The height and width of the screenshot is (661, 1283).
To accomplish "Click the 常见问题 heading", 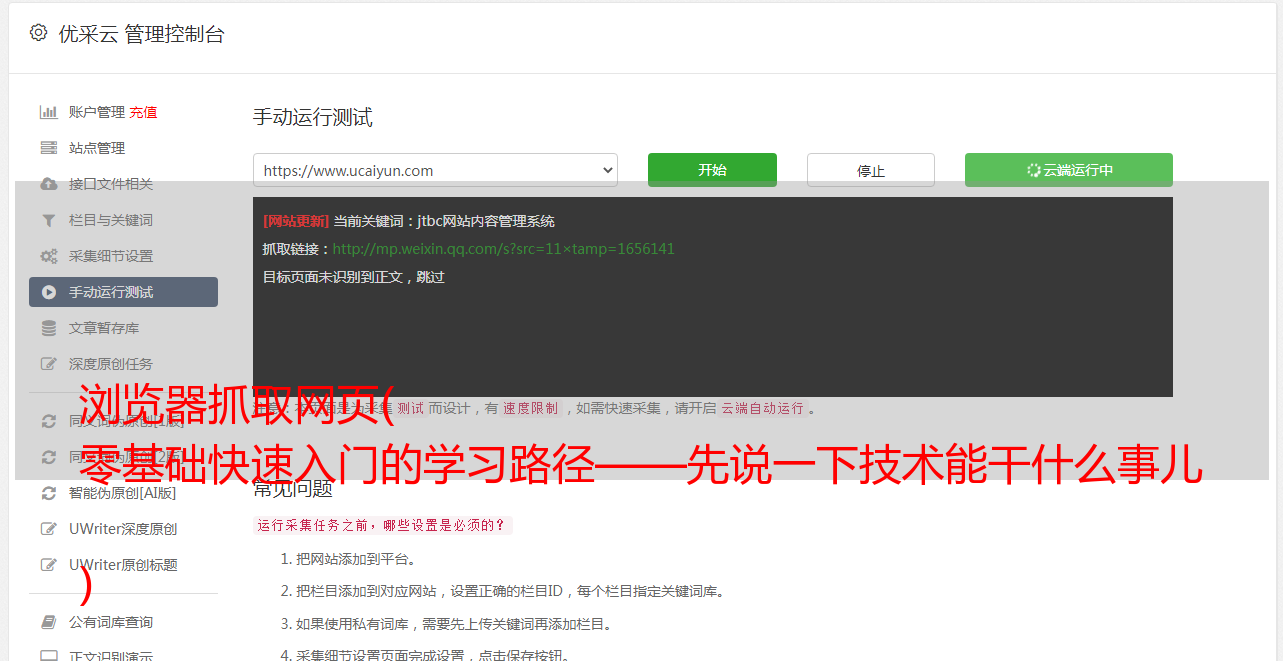I will click(x=293, y=489).
